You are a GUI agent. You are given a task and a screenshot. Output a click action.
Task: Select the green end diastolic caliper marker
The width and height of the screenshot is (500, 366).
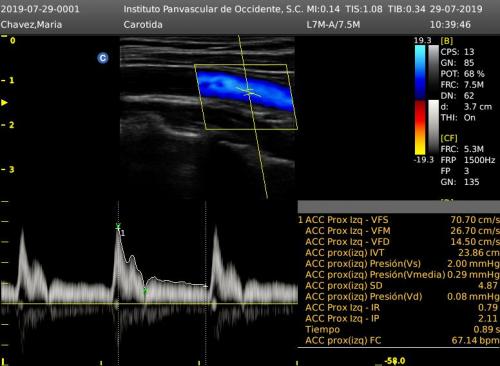(x=145, y=291)
